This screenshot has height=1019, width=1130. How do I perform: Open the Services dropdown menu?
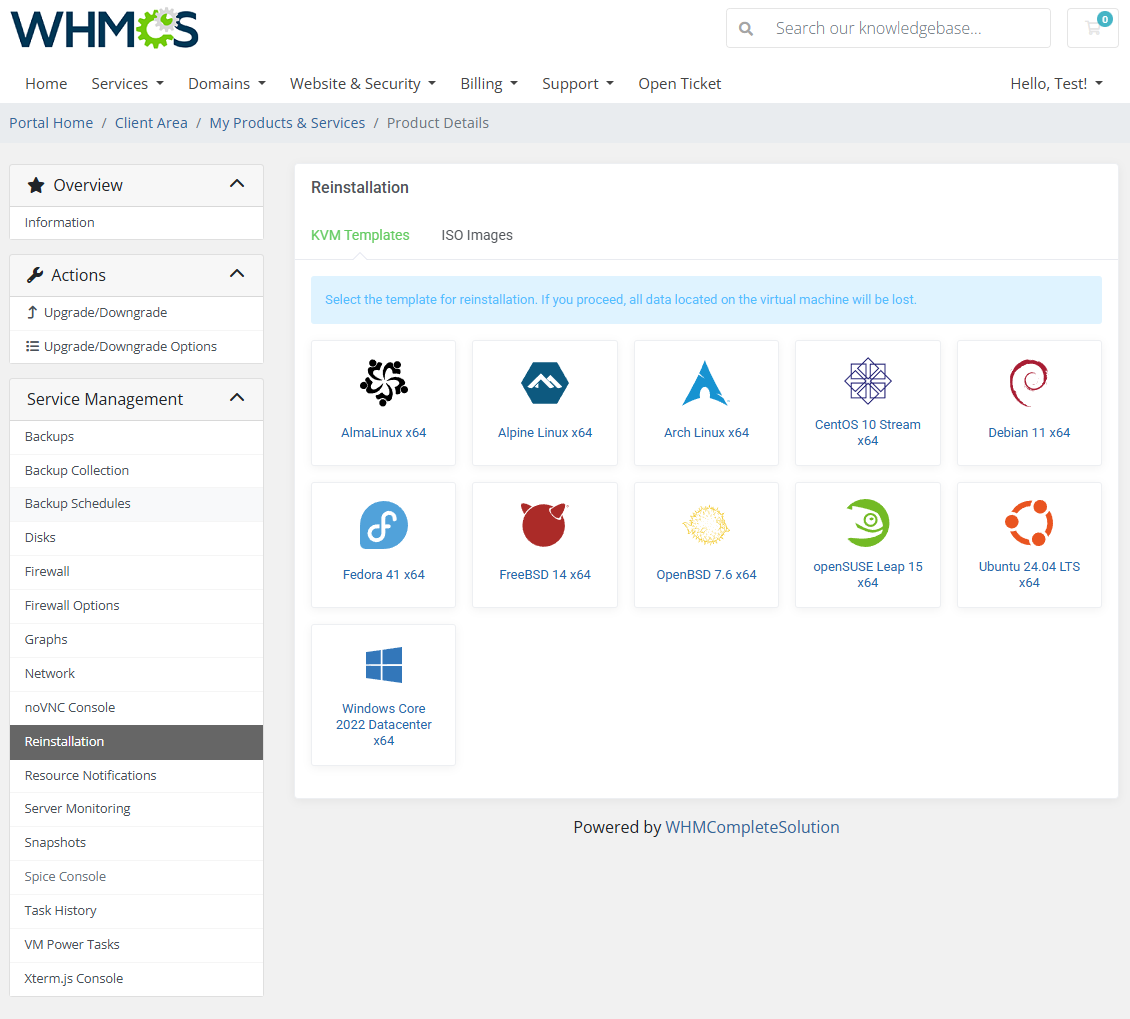(x=128, y=84)
